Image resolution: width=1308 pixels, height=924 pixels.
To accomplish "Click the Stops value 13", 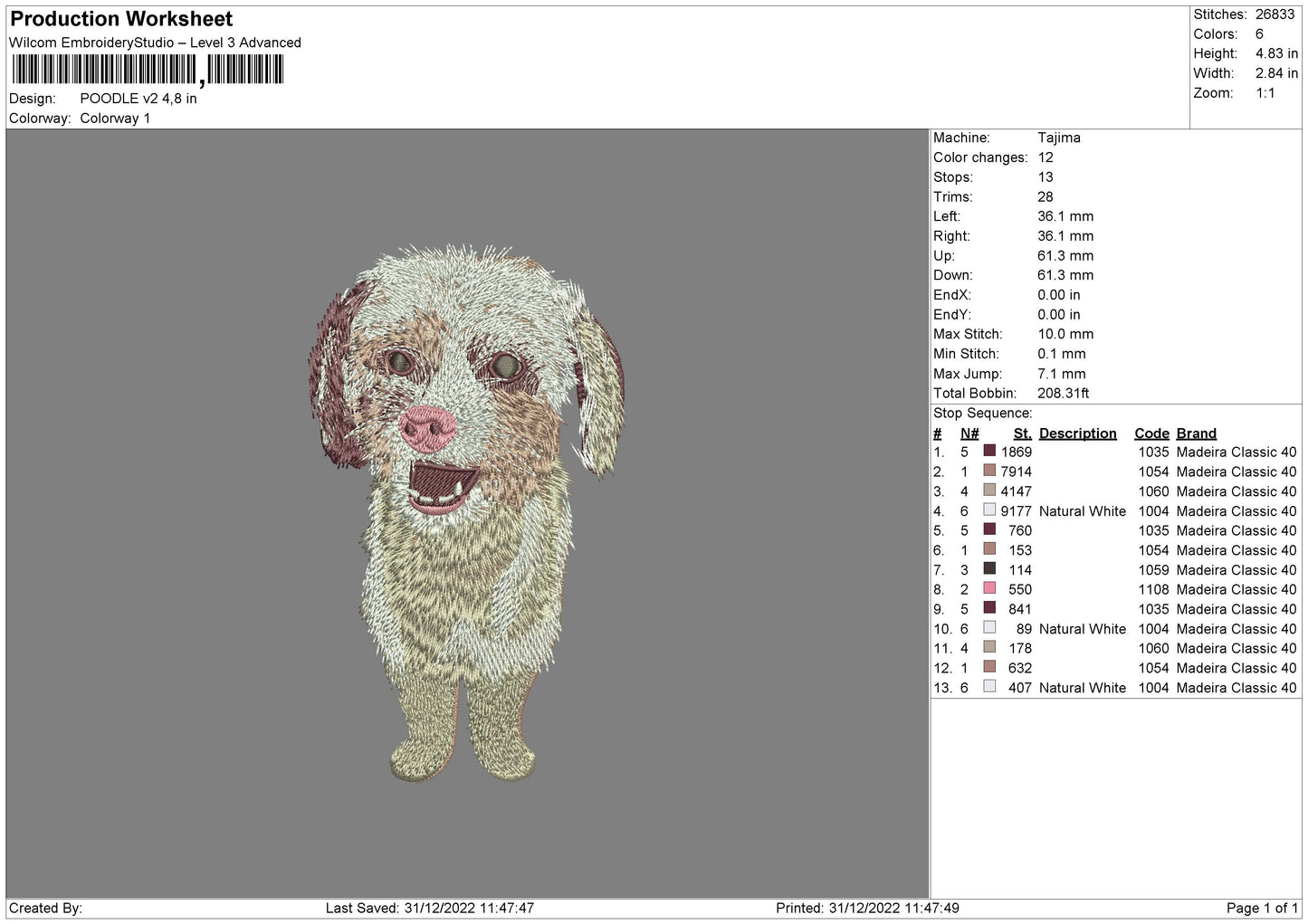I will coord(1045,177).
